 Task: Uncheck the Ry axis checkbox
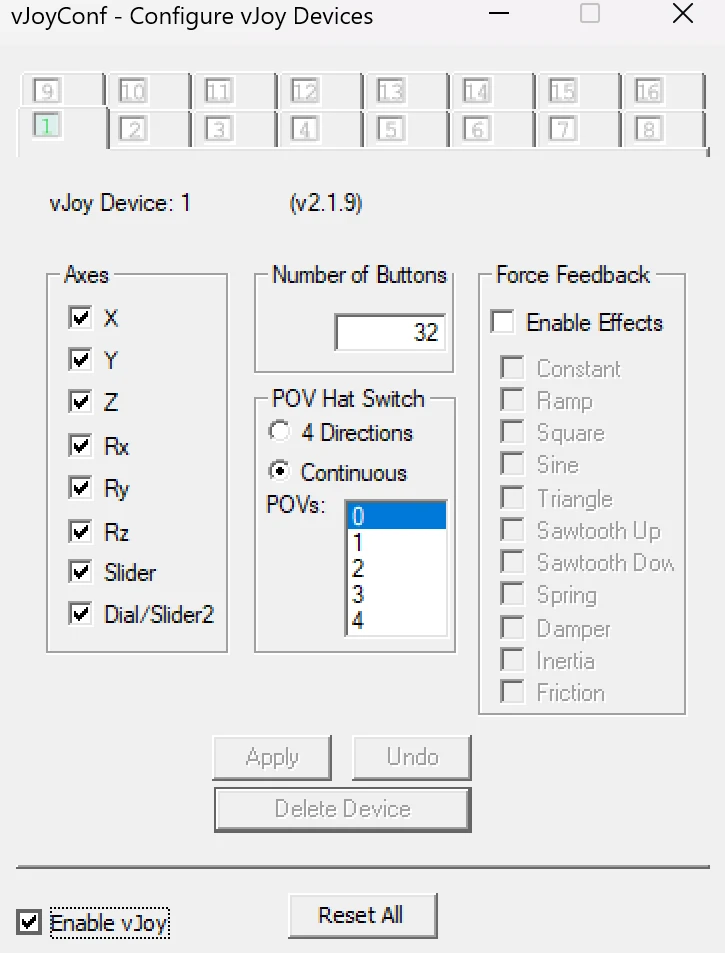(x=80, y=488)
